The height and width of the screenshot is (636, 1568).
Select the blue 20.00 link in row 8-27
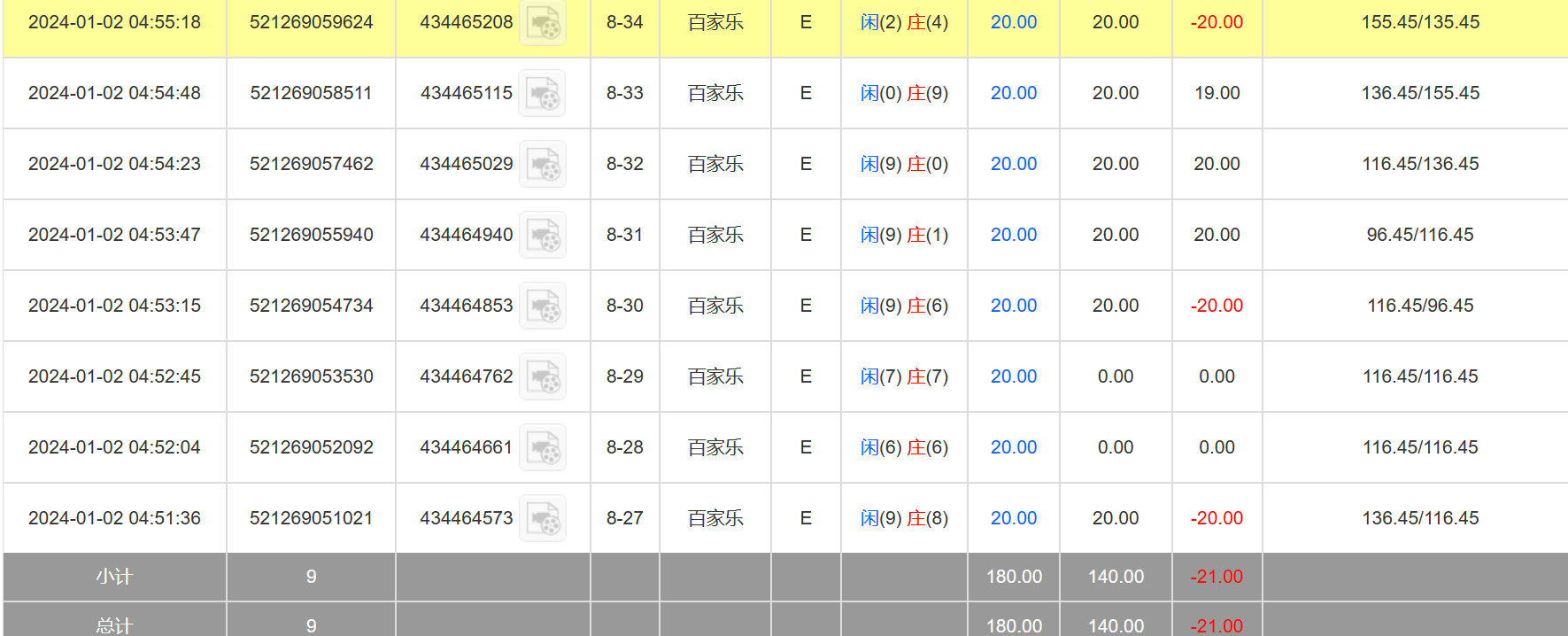coord(1013,518)
